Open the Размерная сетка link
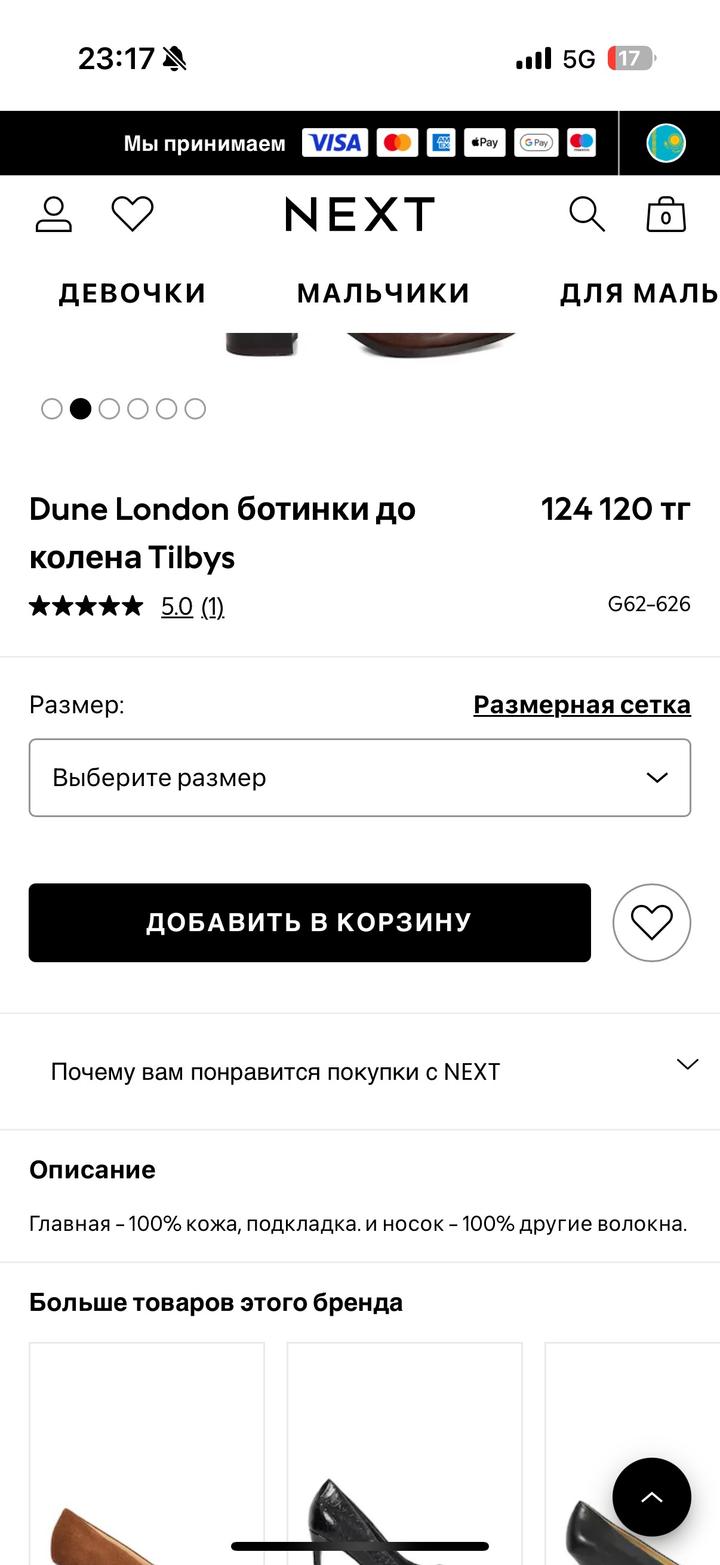 click(x=582, y=705)
